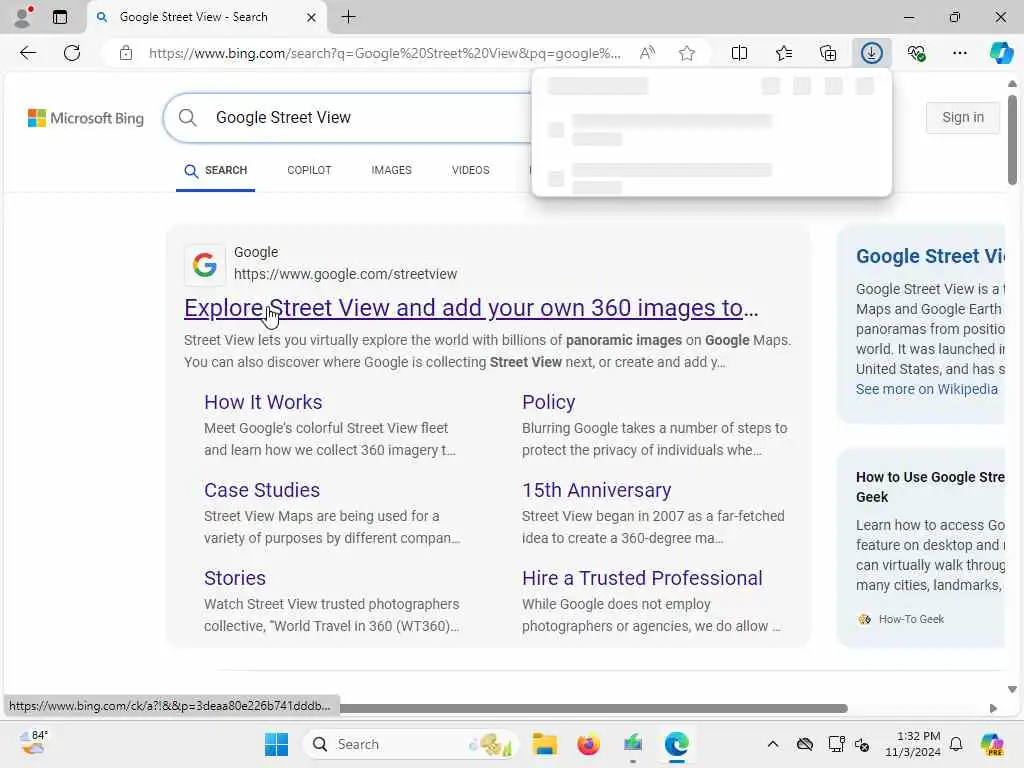This screenshot has width=1024, height=768.
Task: Switch to the IMAGES tab
Action: click(x=391, y=170)
